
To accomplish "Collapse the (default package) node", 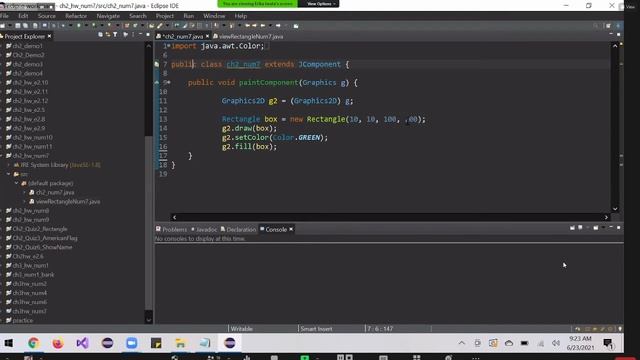I will [x=17, y=183].
